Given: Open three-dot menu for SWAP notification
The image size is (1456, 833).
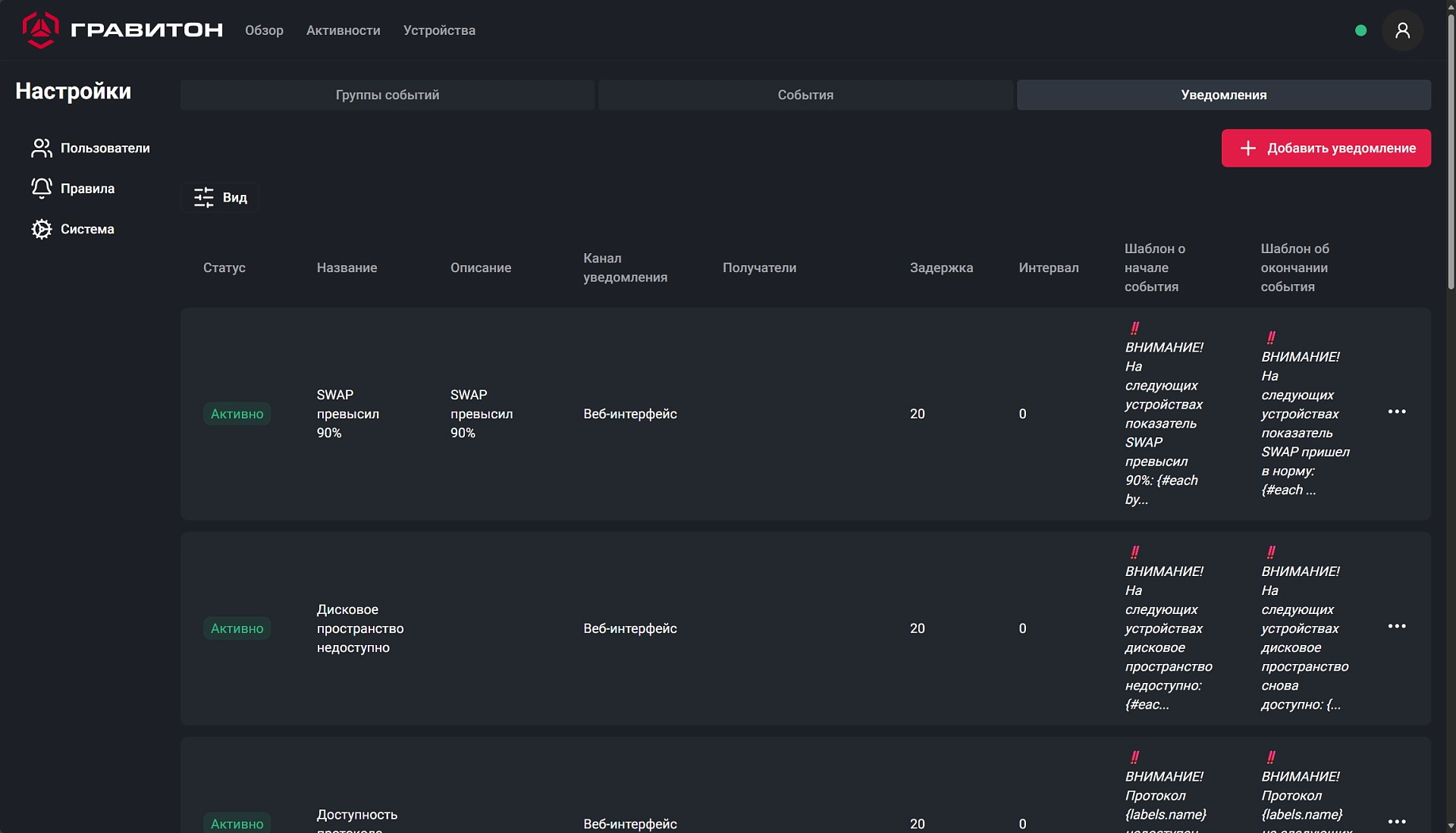Looking at the screenshot, I should 1396,412.
